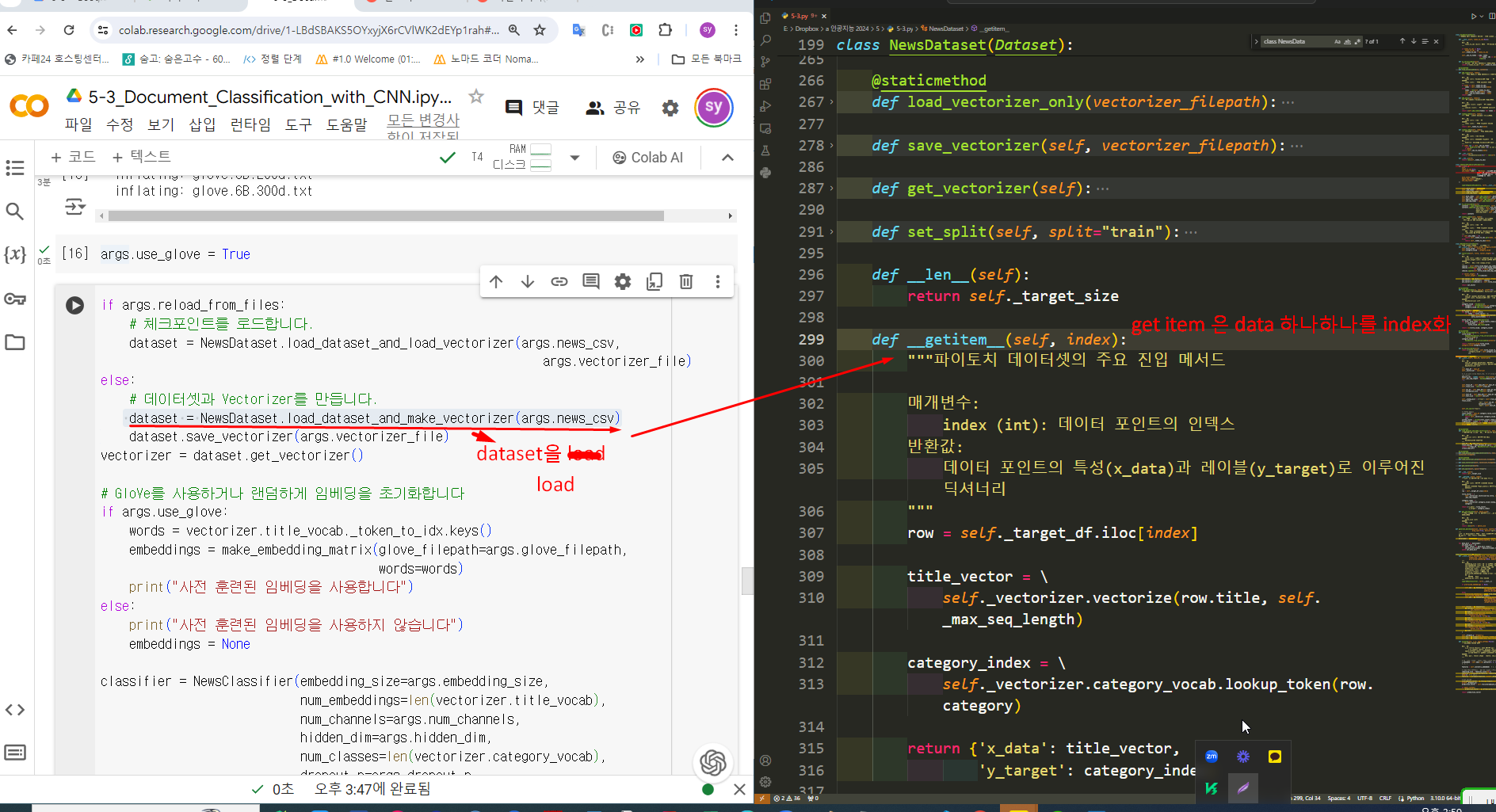
Task: Open the Run and Debug view
Action: [765, 106]
